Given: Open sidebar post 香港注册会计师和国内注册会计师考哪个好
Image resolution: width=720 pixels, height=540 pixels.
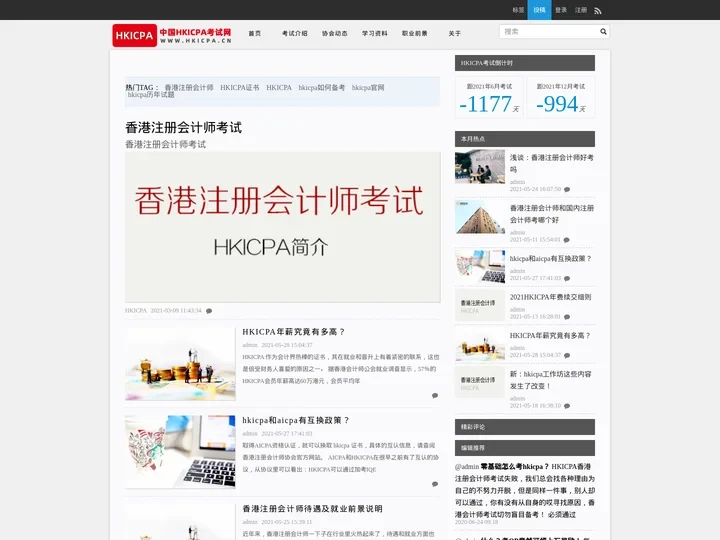Looking at the screenshot, I should pyautogui.click(x=552, y=214).
